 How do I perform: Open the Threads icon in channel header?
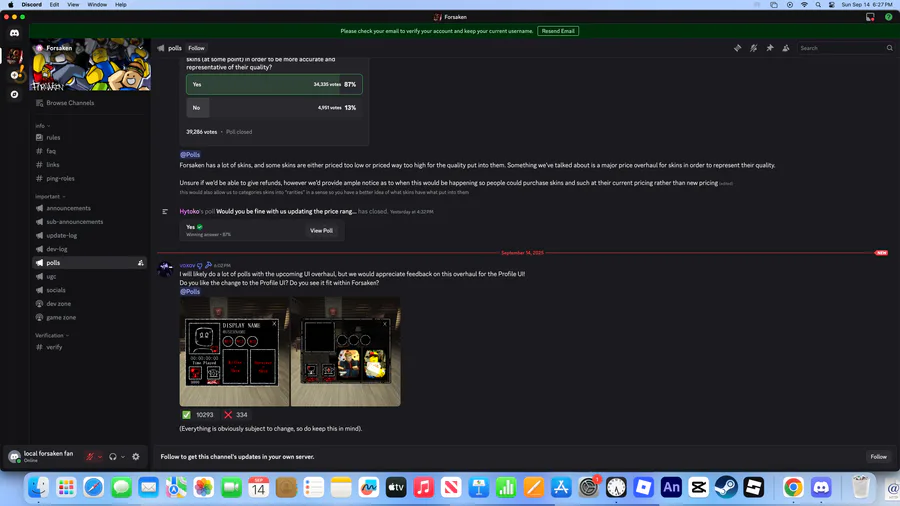tap(738, 48)
